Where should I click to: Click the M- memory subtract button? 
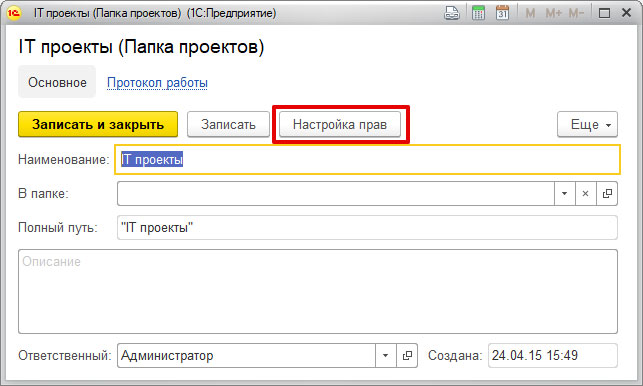[576, 14]
